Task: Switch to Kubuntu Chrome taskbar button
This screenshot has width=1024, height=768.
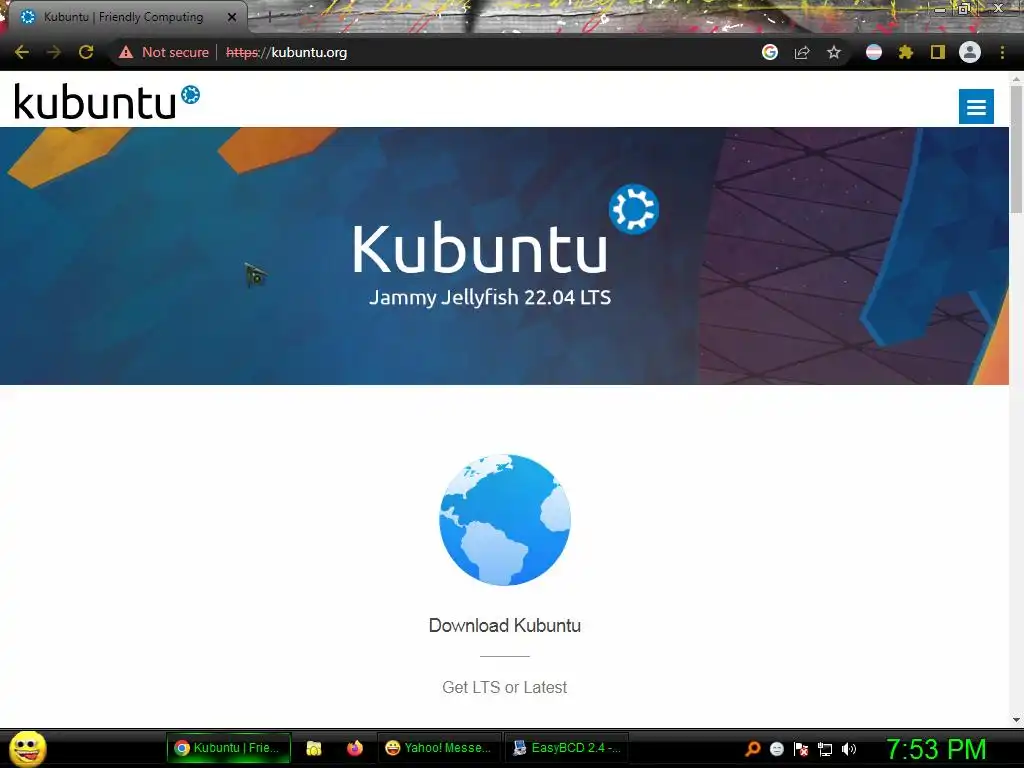Action: coord(228,748)
